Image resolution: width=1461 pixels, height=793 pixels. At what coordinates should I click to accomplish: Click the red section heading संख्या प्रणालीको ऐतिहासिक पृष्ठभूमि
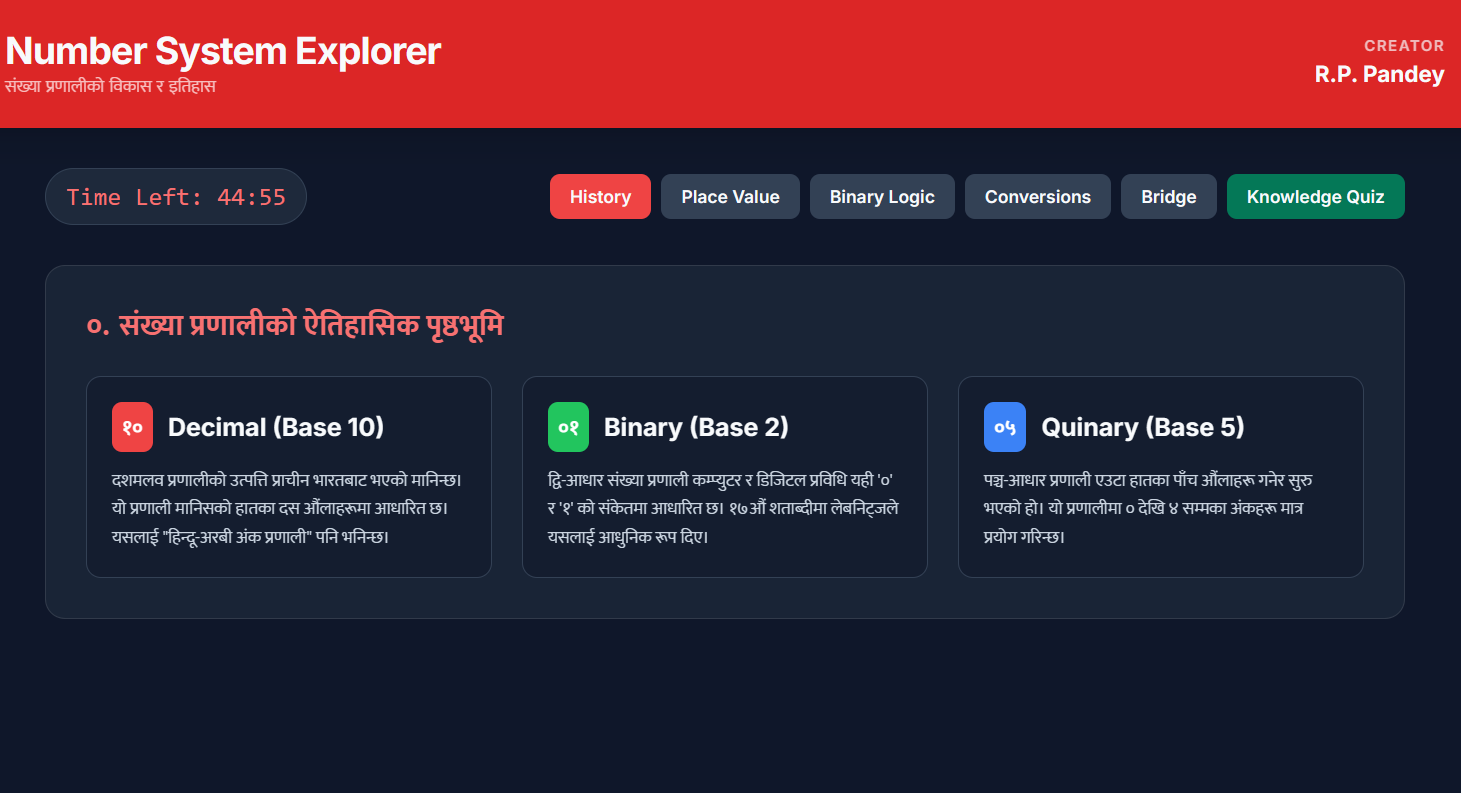point(295,326)
